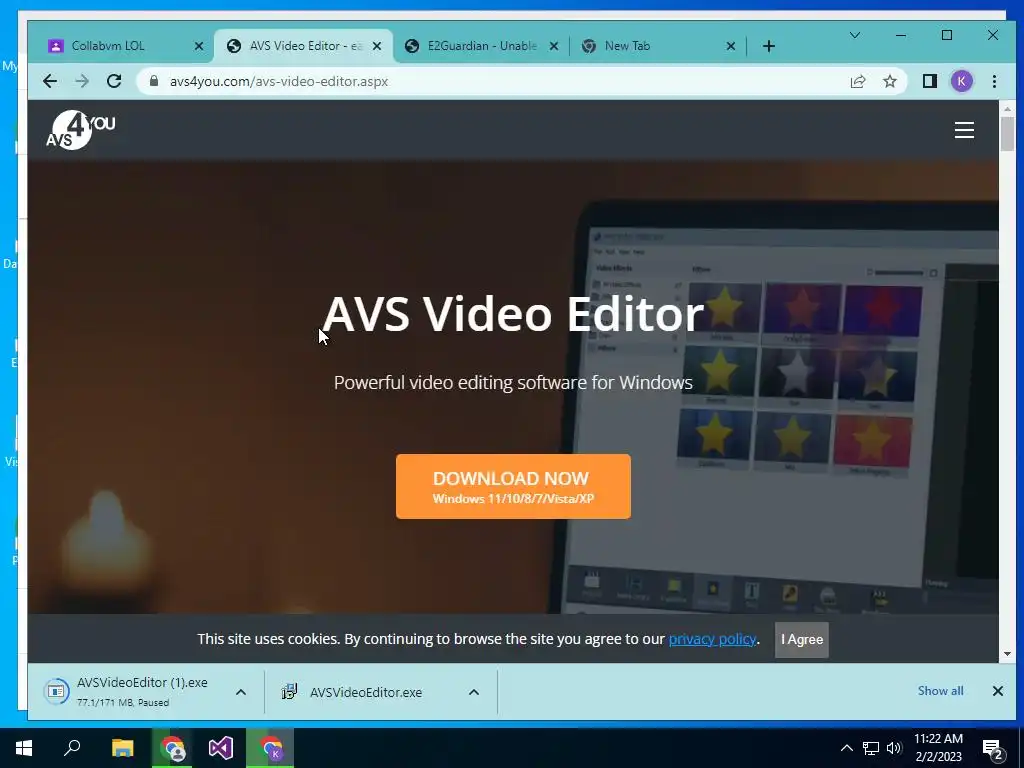Click the browser forward arrow

point(82,81)
